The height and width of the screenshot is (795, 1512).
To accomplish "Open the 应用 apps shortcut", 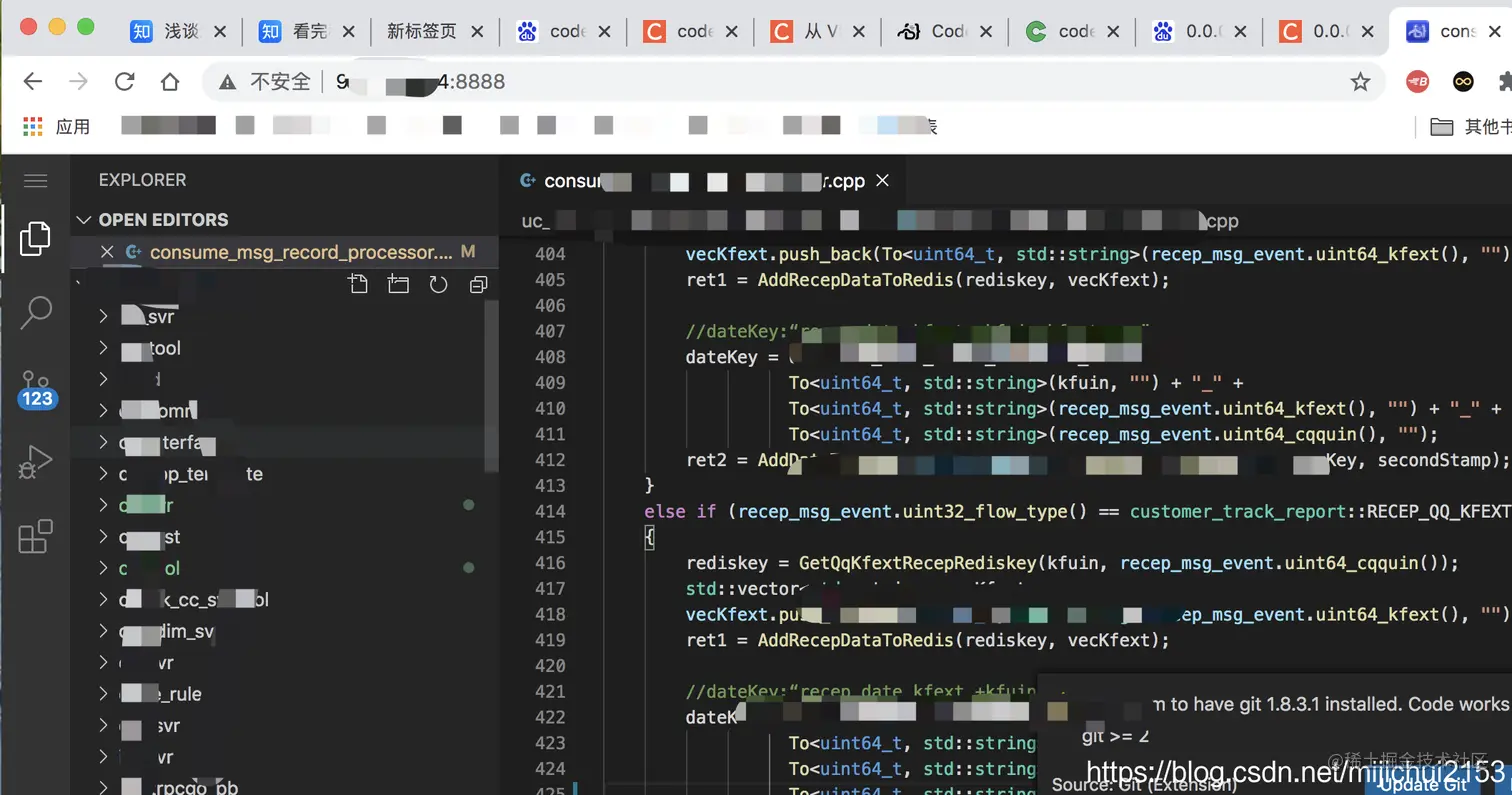I will tap(57, 126).
